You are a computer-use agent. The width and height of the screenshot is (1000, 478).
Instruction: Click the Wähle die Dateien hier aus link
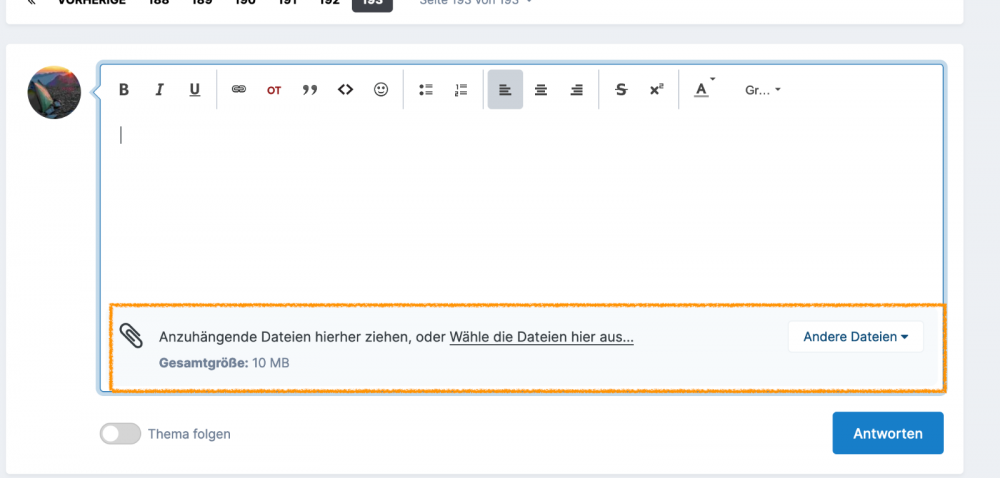tap(541, 337)
